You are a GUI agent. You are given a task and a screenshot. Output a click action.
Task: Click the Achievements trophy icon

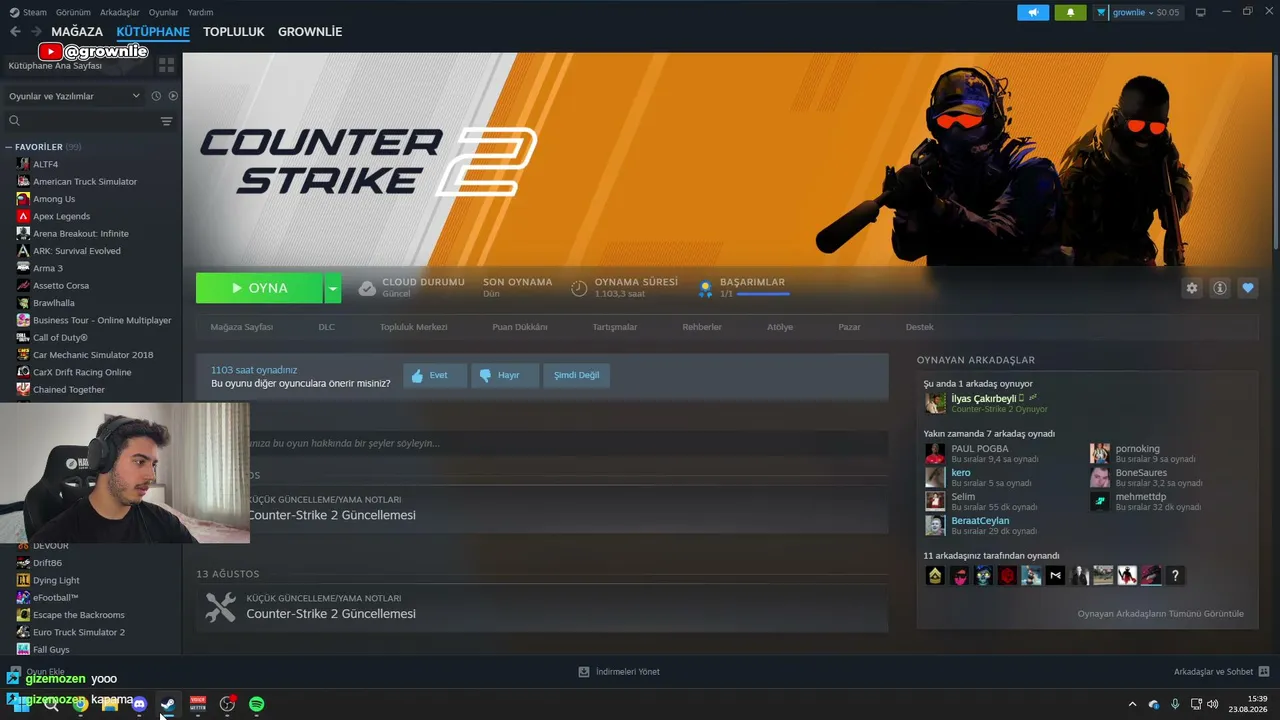click(705, 288)
